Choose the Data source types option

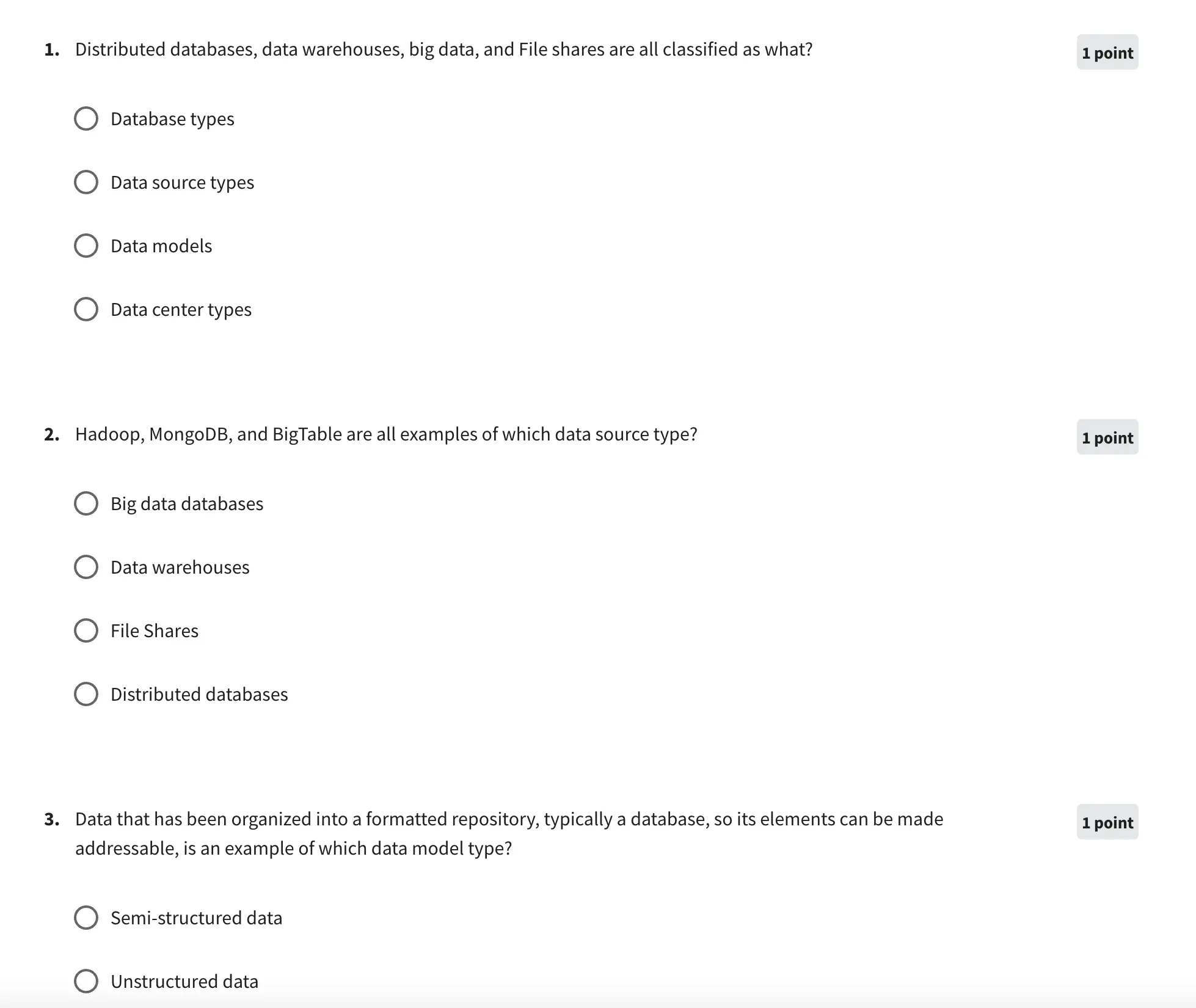86,182
